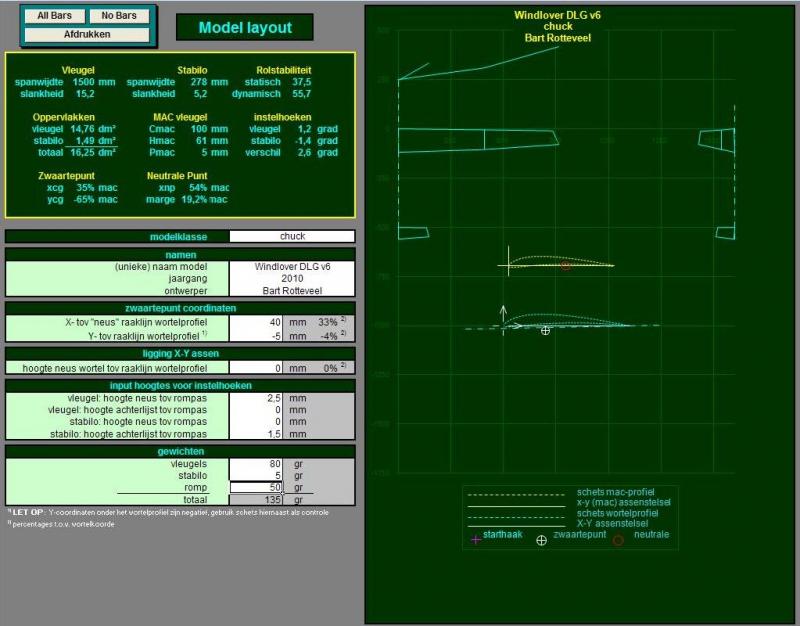Click the legend entry schets wortelprofiel
The height and width of the screenshot is (626, 800).
coord(617,513)
